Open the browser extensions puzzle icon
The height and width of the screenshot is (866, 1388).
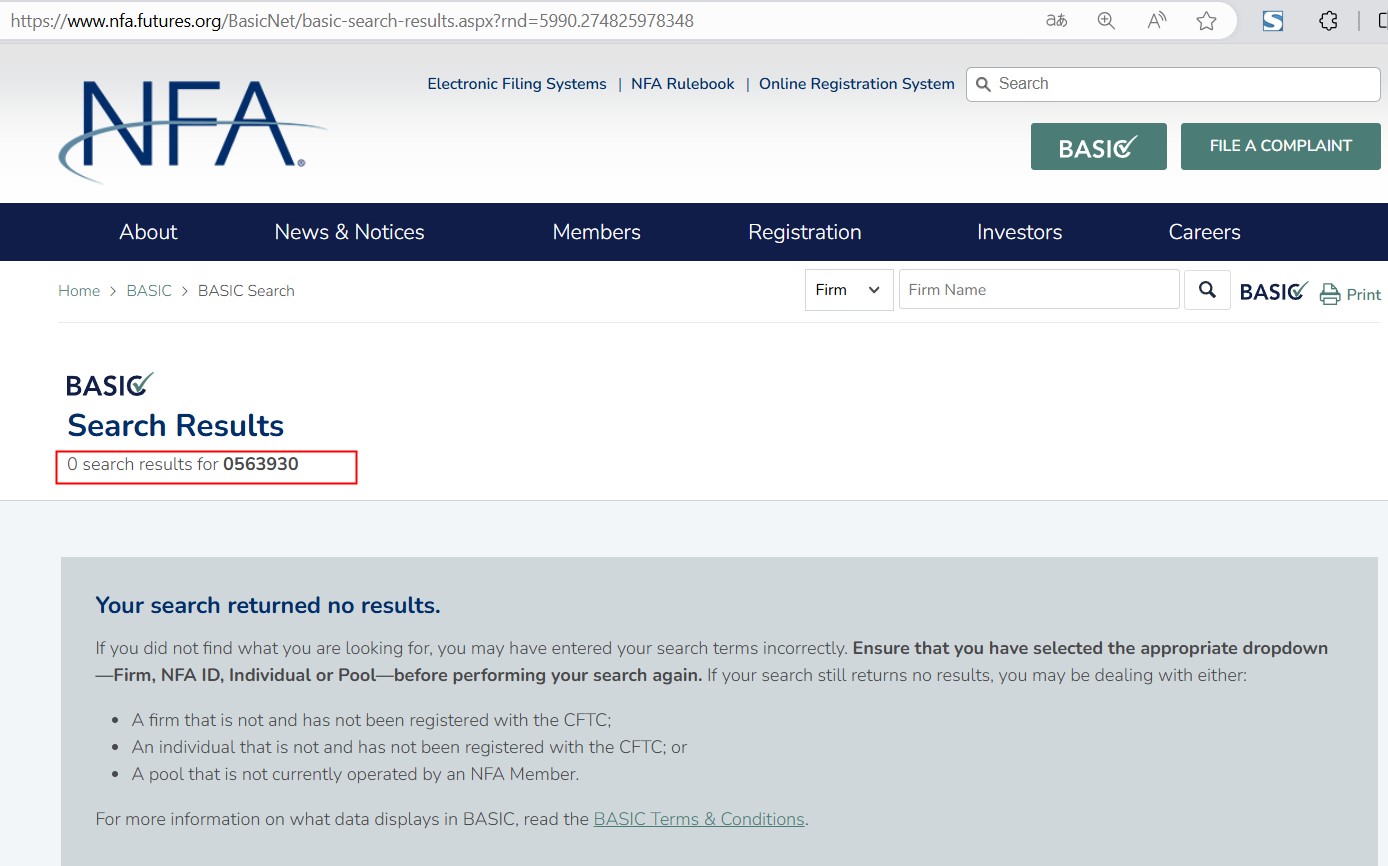[x=1328, y=21]
